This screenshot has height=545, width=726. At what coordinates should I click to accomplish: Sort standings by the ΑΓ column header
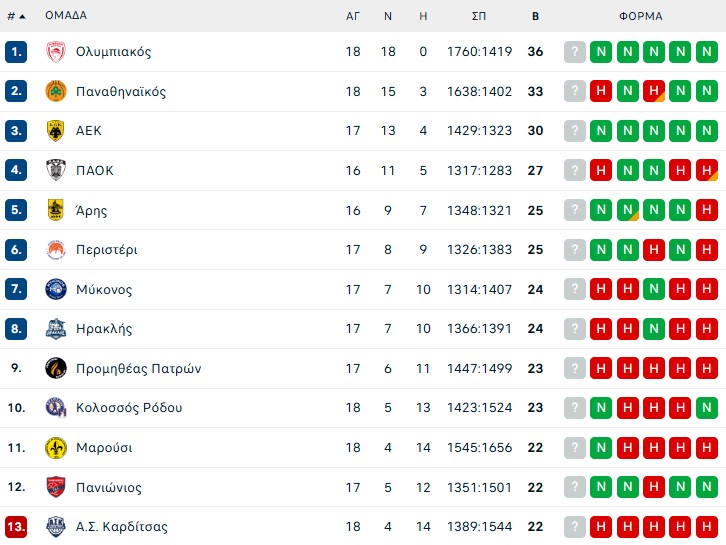point(353,16)
